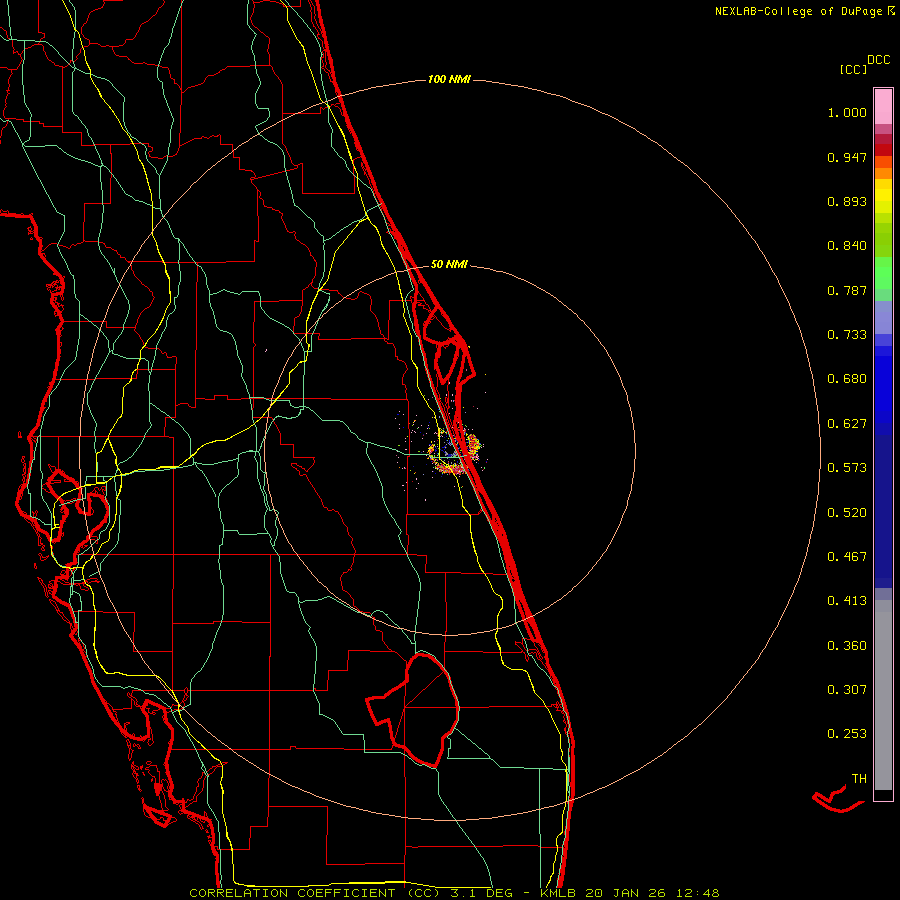Click the 20 JAN 26 date text
The height and width of the screenshot is (900, 900).
click(x=625, y=893)
